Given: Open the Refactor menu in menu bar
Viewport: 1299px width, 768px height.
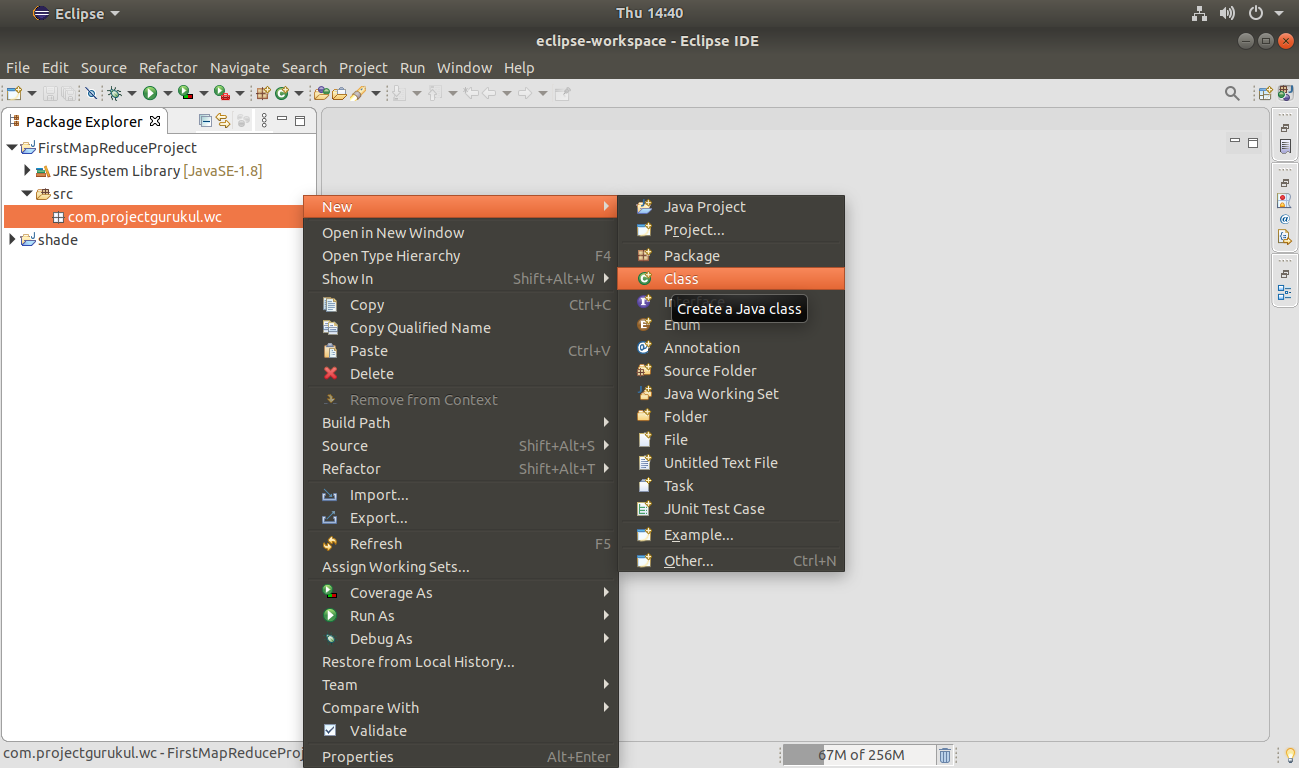Looking at the screenshot, I should click(168, 68).
